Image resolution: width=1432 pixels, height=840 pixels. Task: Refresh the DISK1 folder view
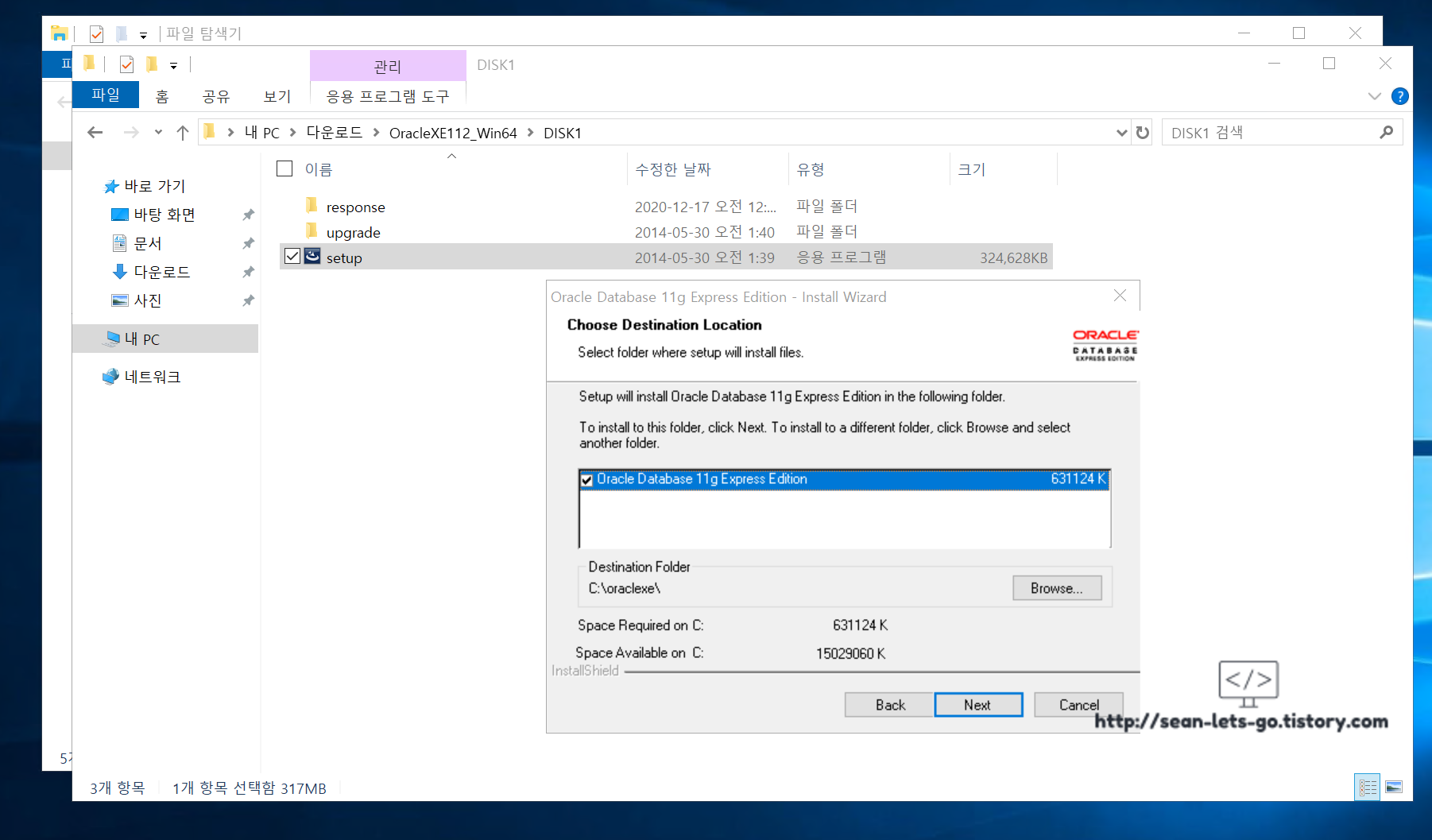coord(1143,133)
